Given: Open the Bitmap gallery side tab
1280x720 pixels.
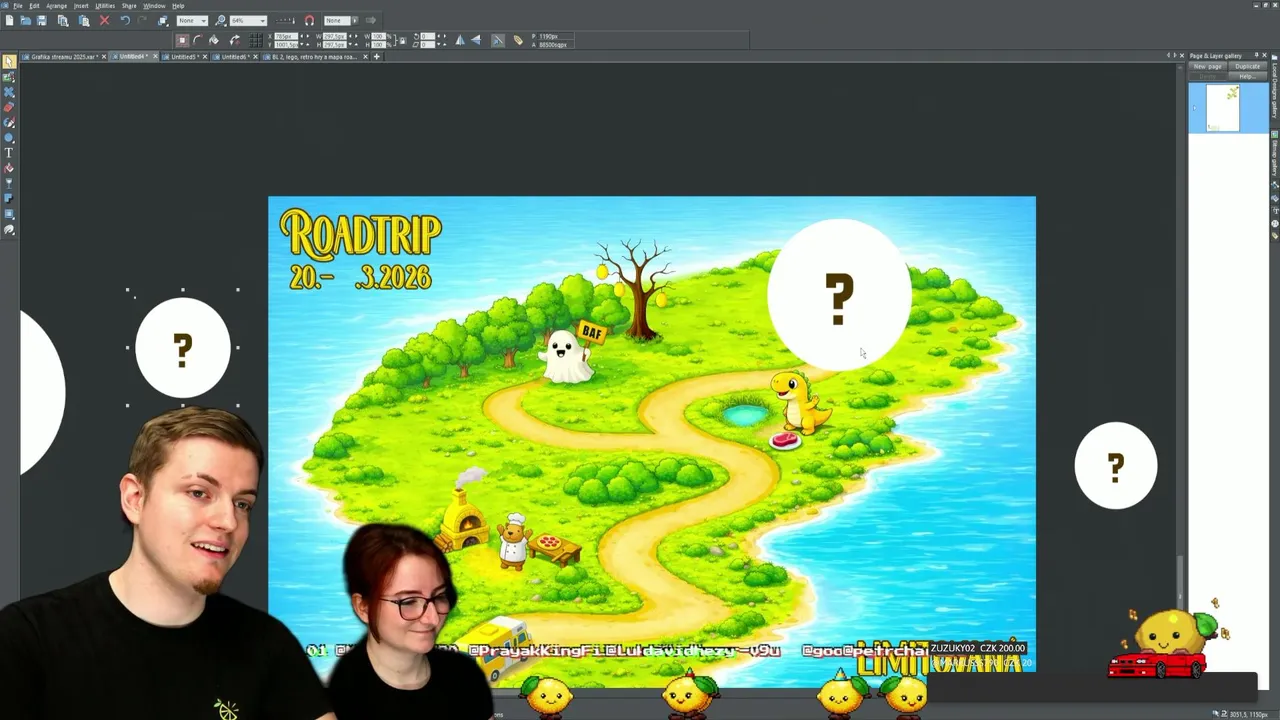Looking at the screenshot, I should [1274, 153].
